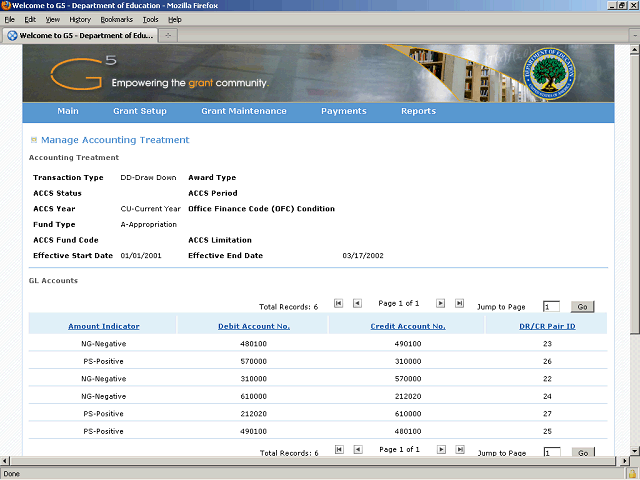Click the top Go button
640x480 pixels.
(x=582, y=307)
